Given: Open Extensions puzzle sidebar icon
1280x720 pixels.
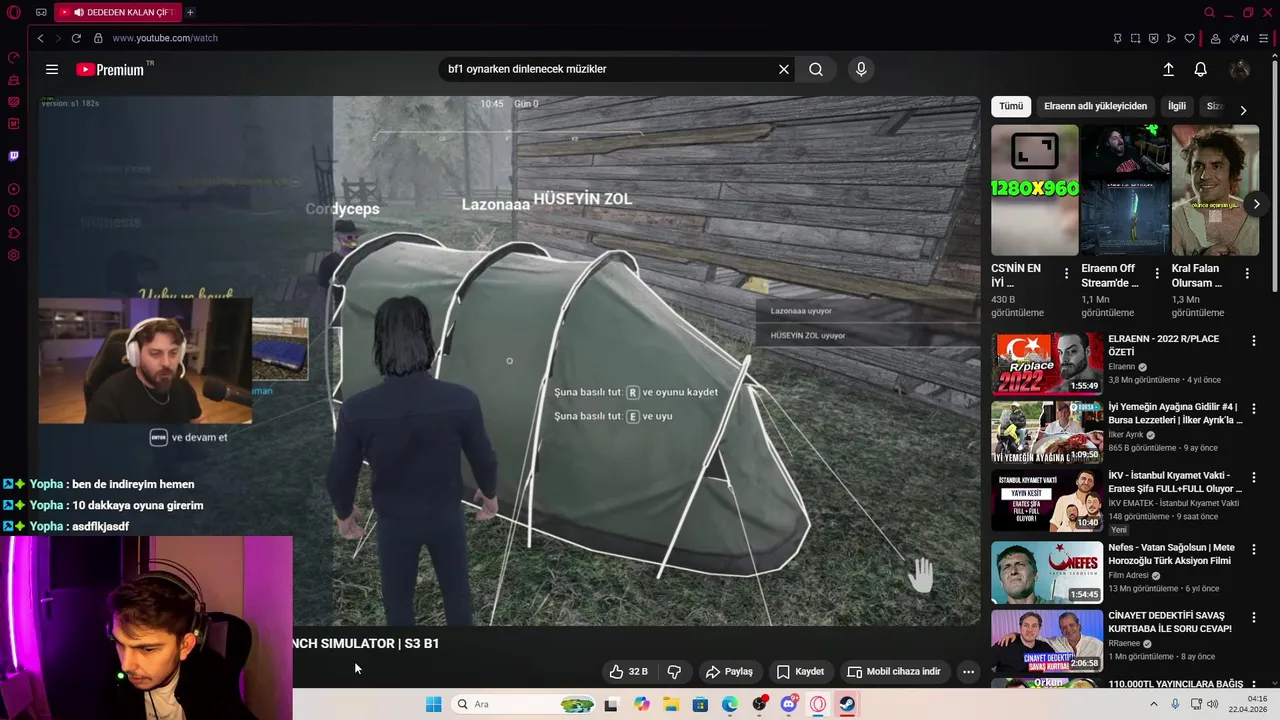Looking at the screenshot, I should (13, 233).
